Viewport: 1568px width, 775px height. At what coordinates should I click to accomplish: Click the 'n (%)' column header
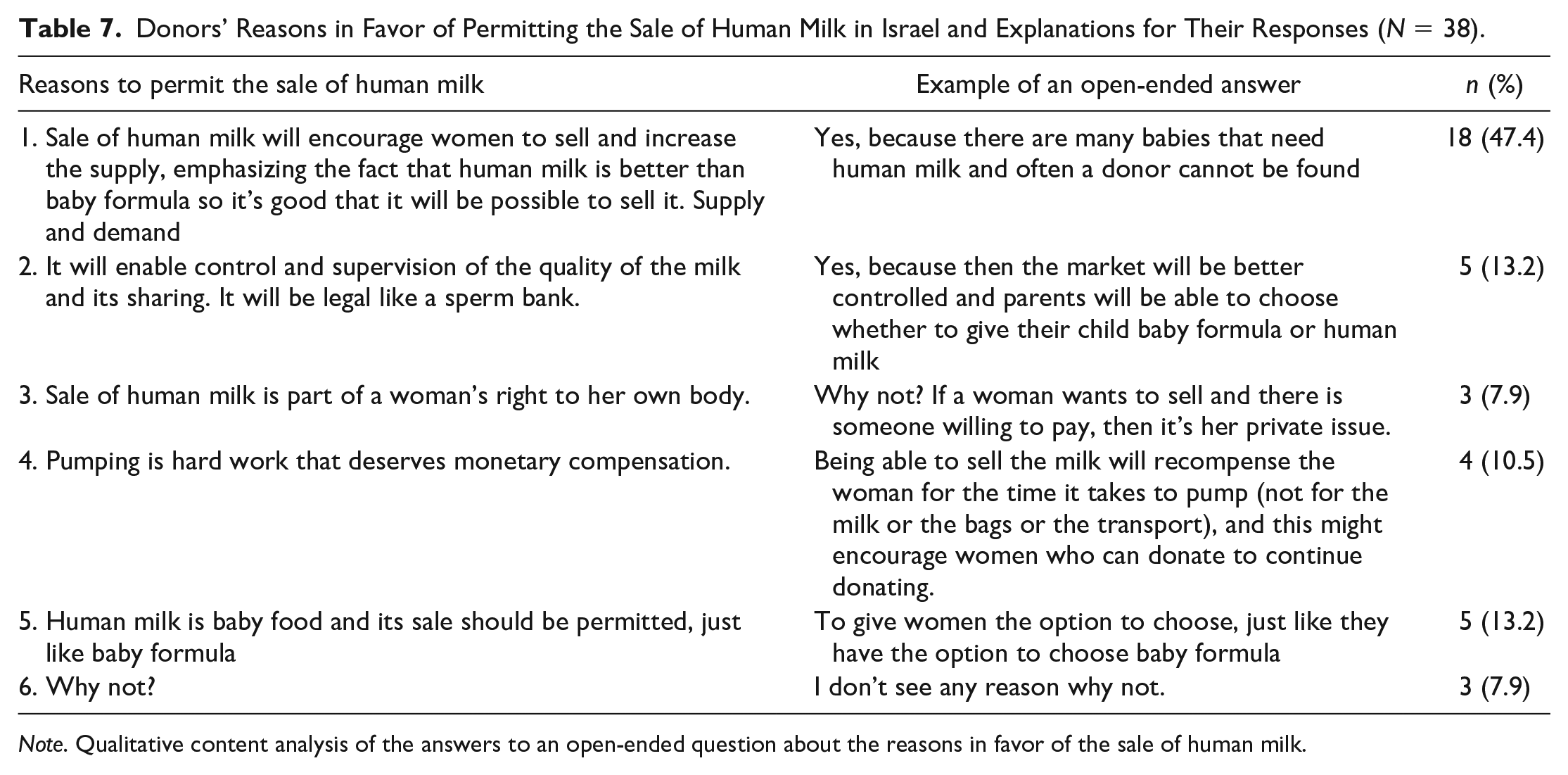point(1494,84)
